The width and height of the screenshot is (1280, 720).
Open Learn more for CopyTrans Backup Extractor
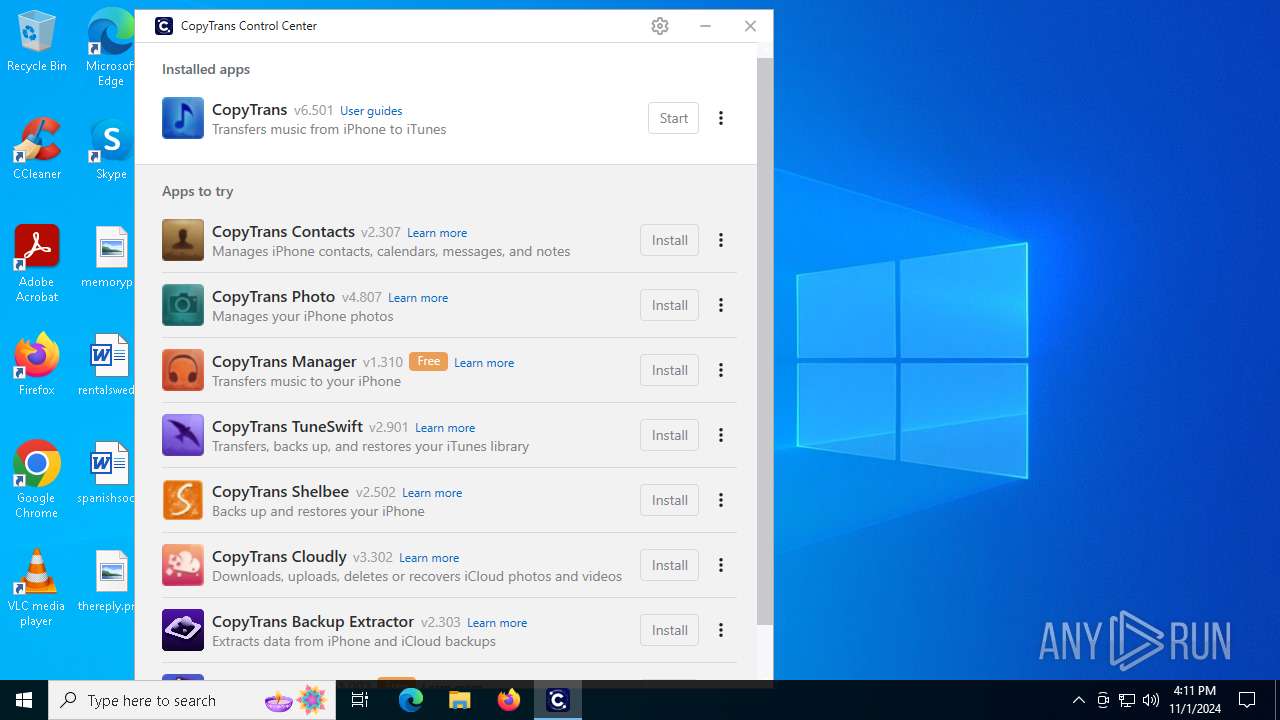[497, 623]
